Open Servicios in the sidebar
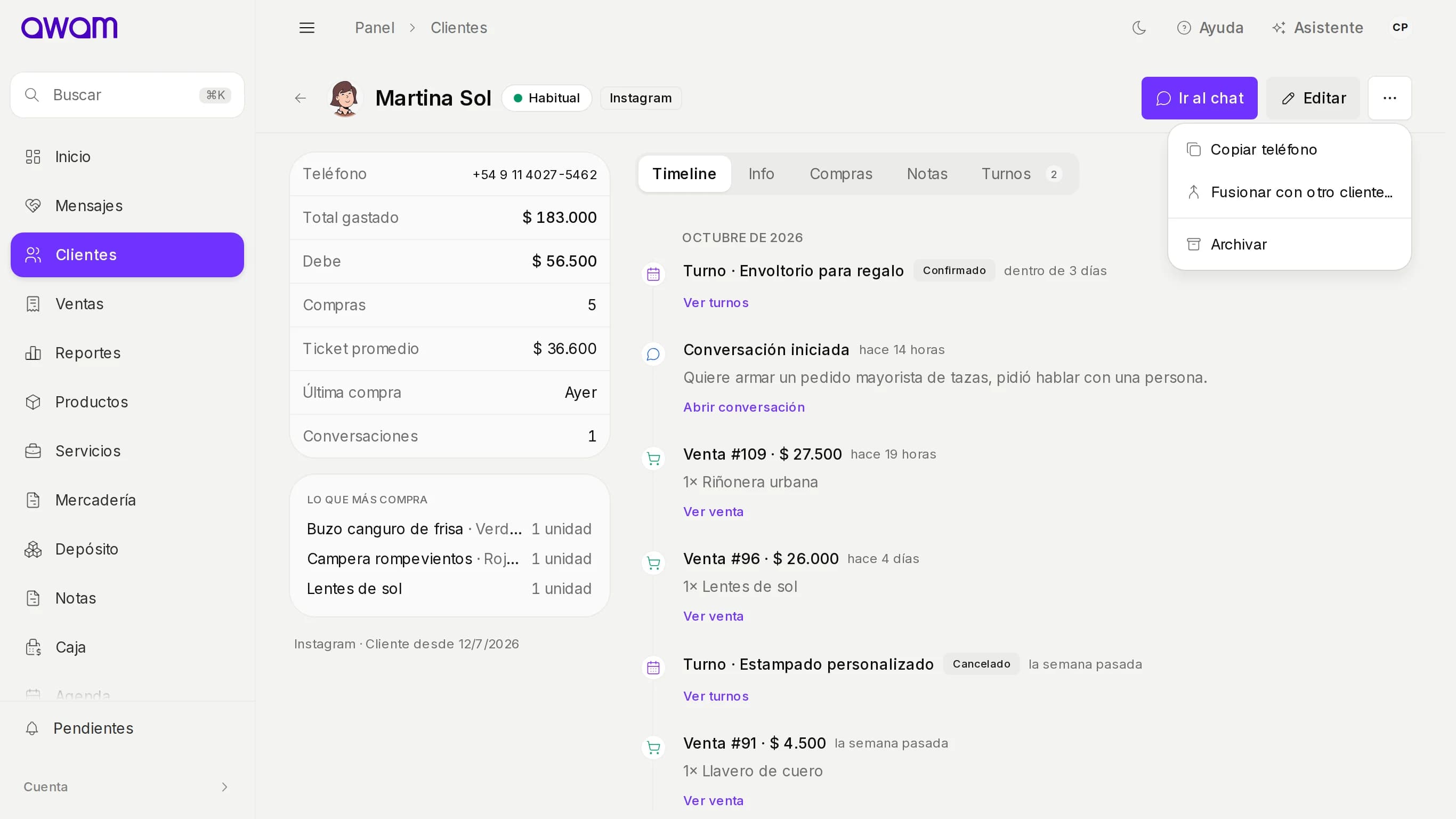This screenshot has width=1456, height=819. 127,451
